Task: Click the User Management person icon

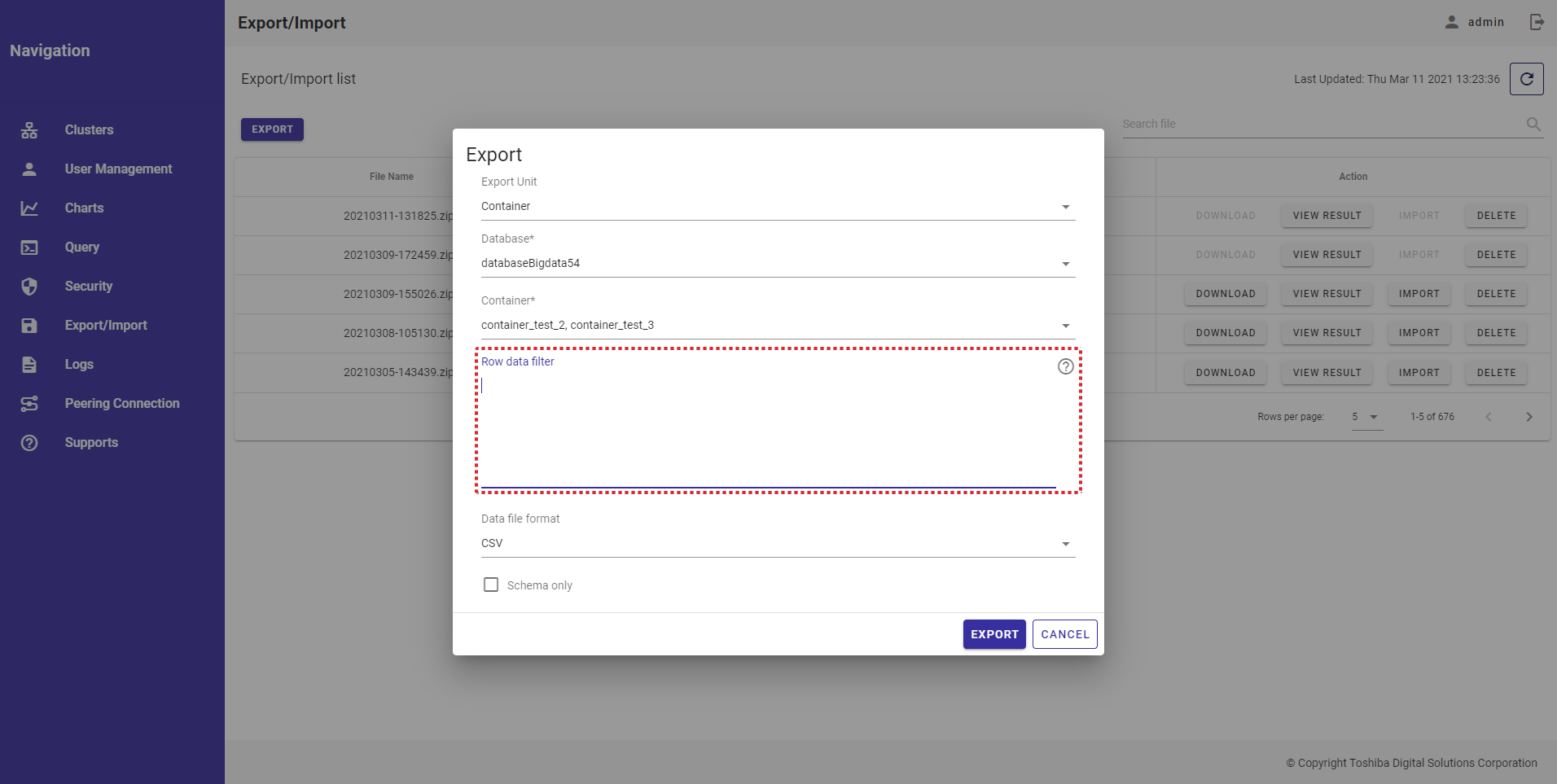Action: coord(29,169)
